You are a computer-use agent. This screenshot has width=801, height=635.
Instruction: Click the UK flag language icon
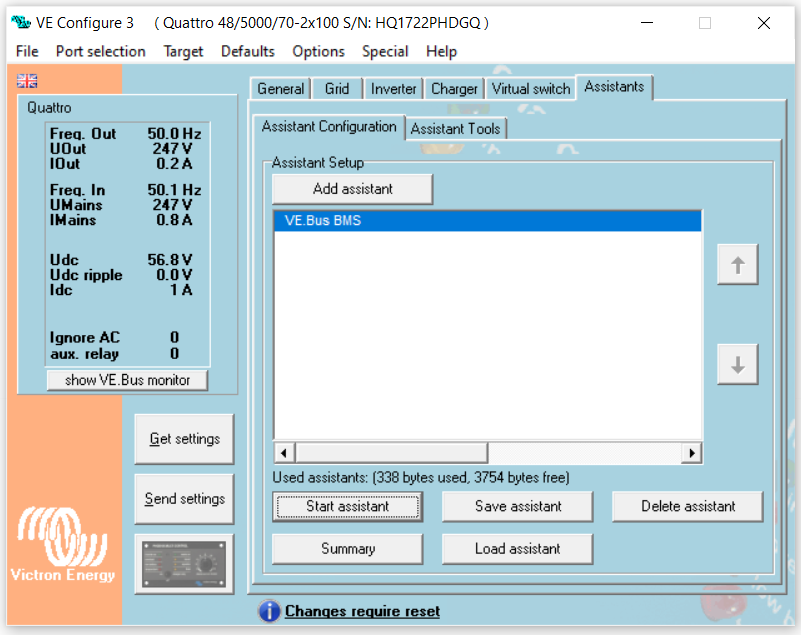click(x=27, y=81)
